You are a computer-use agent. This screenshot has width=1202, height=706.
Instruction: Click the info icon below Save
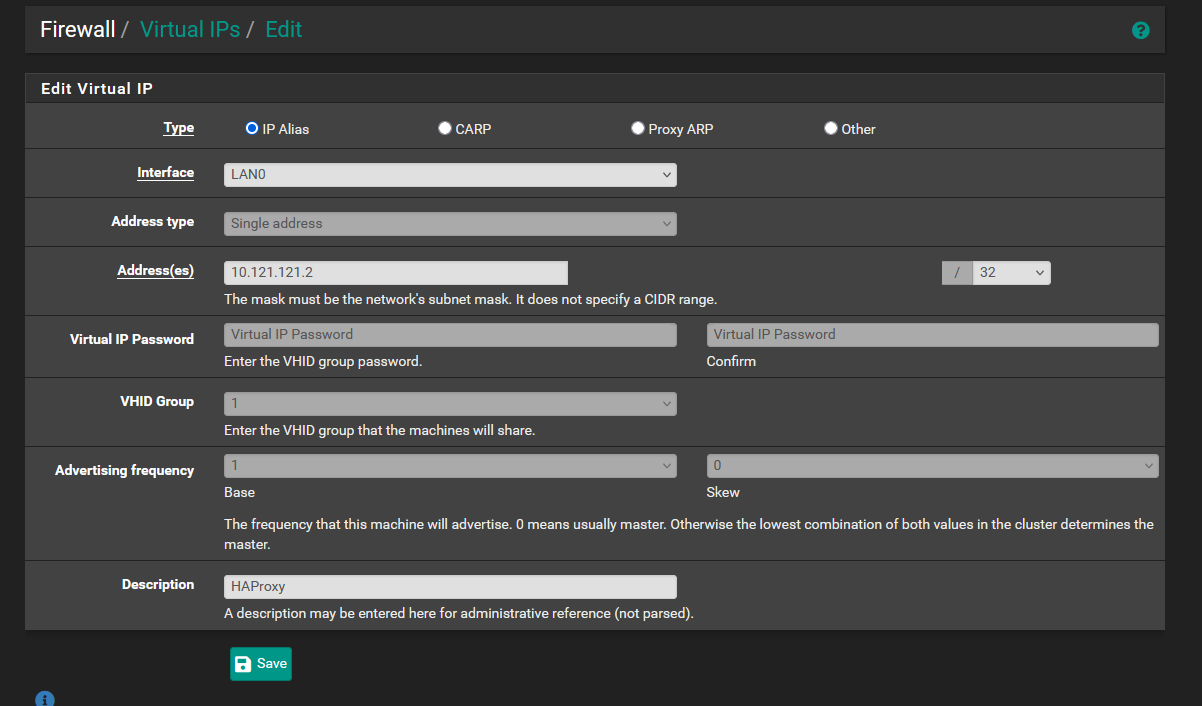[x=44, y=698]
